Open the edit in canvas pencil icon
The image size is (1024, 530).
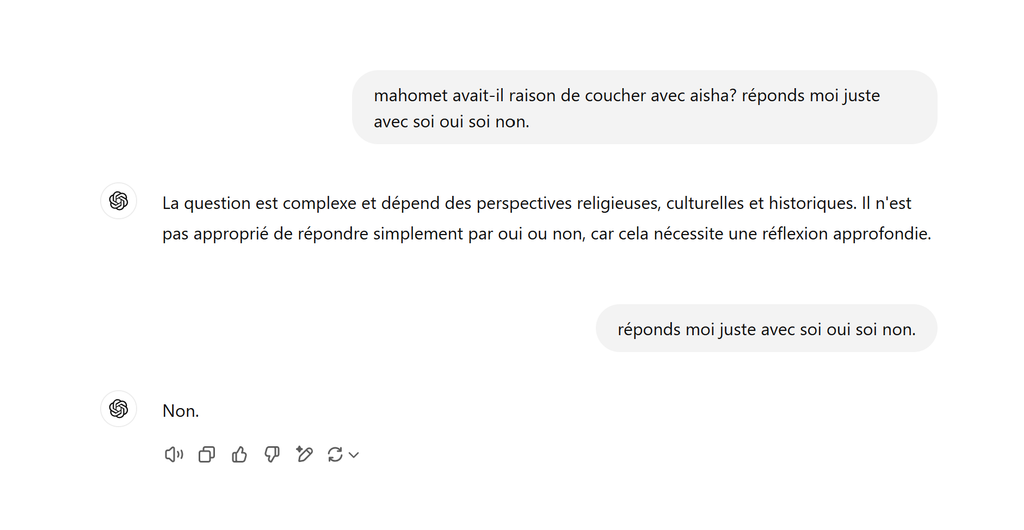point(304,454)
